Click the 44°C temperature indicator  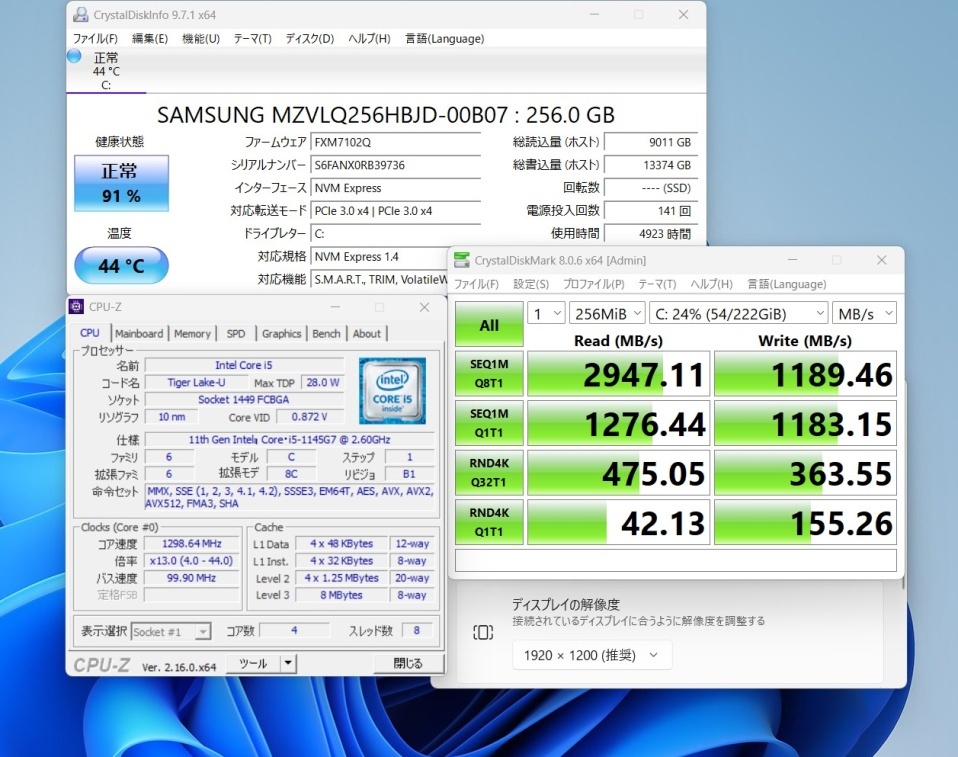point(121,265)
